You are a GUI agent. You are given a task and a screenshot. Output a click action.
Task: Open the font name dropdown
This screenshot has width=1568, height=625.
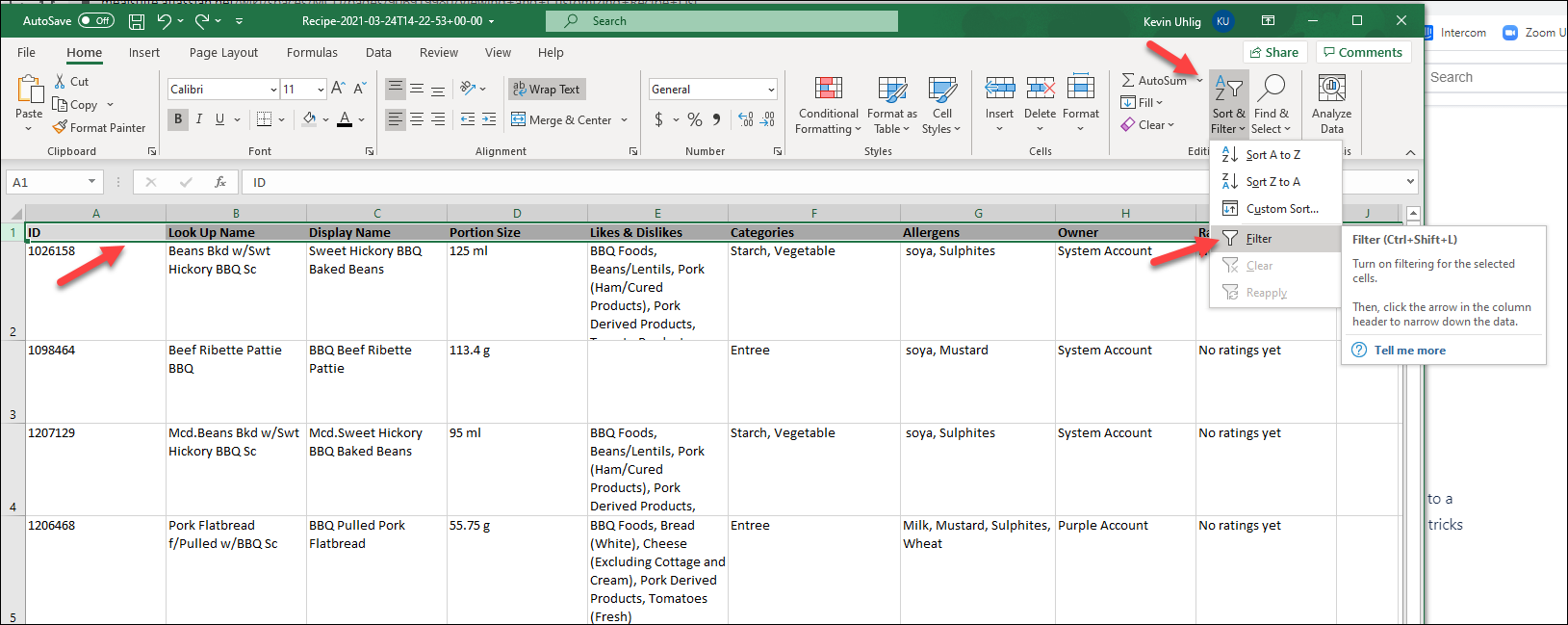(273, 90)
